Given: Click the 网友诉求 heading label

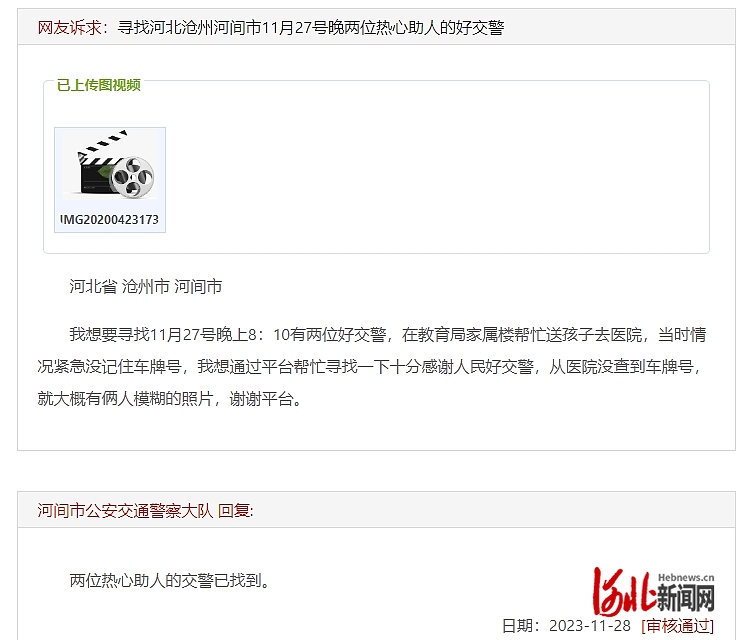Looking at the screenshot, I should (69, 27).
